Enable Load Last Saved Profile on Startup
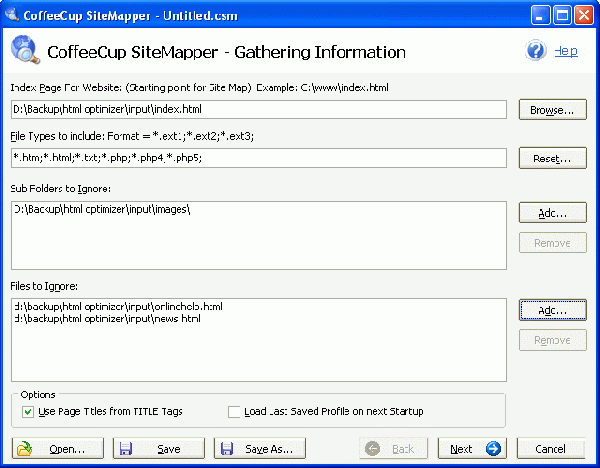600x468 pixels. point(234,412)
